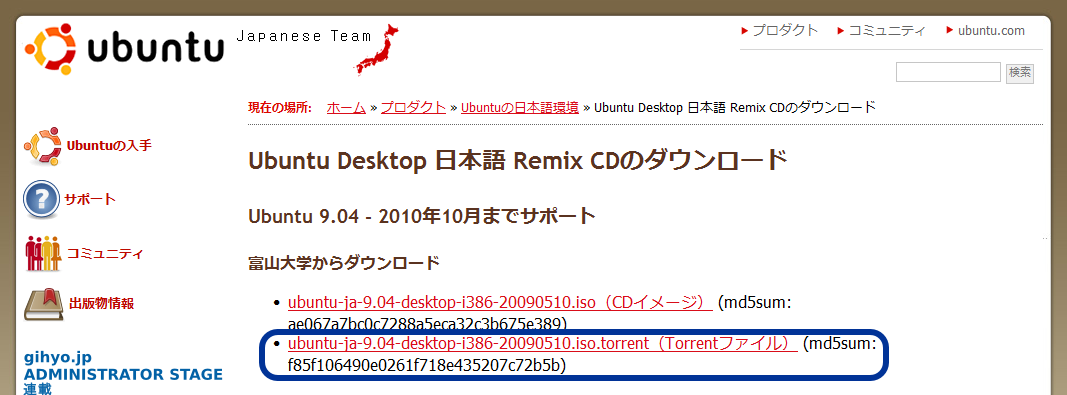
Task: Click the search input field
Action: (948, 72)
